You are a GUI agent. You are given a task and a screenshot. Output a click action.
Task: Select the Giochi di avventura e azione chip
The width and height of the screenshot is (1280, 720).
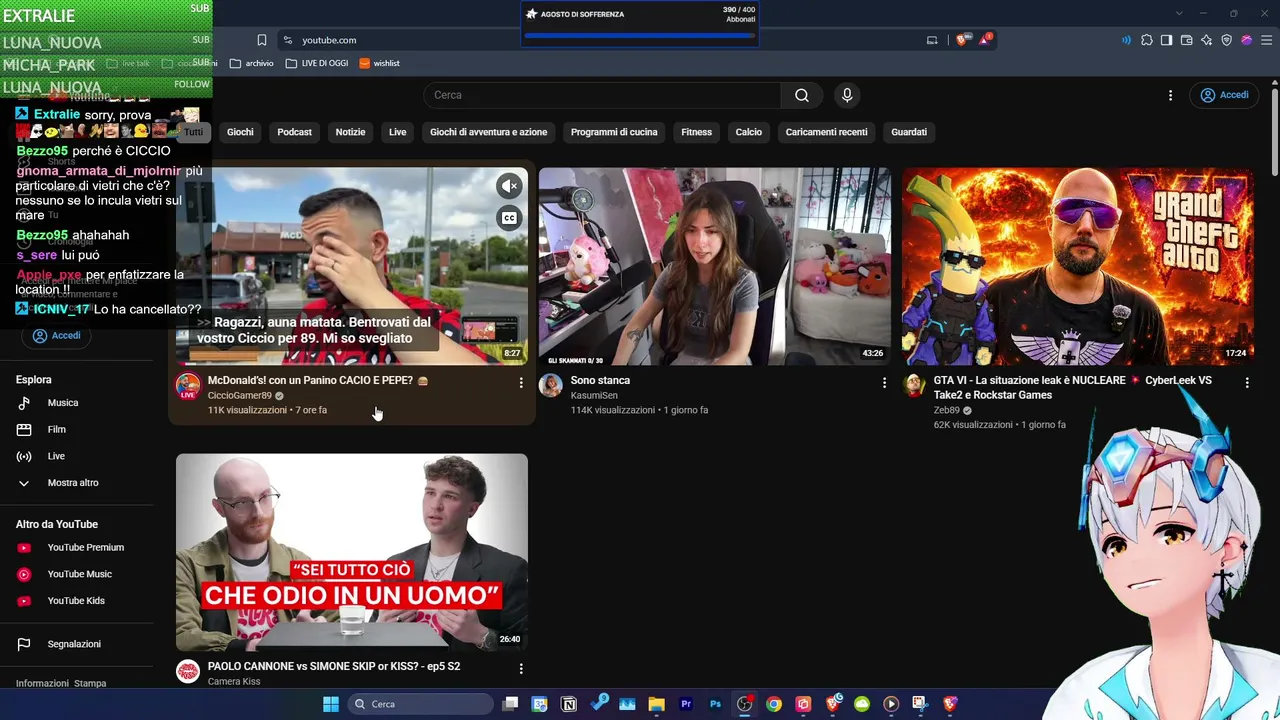(x=488, y=132)
